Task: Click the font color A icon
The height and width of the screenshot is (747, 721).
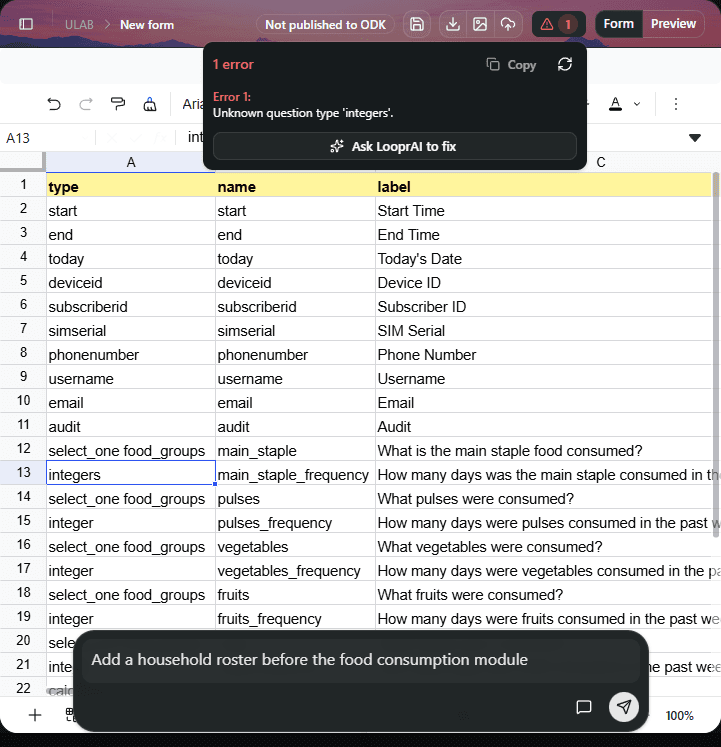Action: (615, 104)
